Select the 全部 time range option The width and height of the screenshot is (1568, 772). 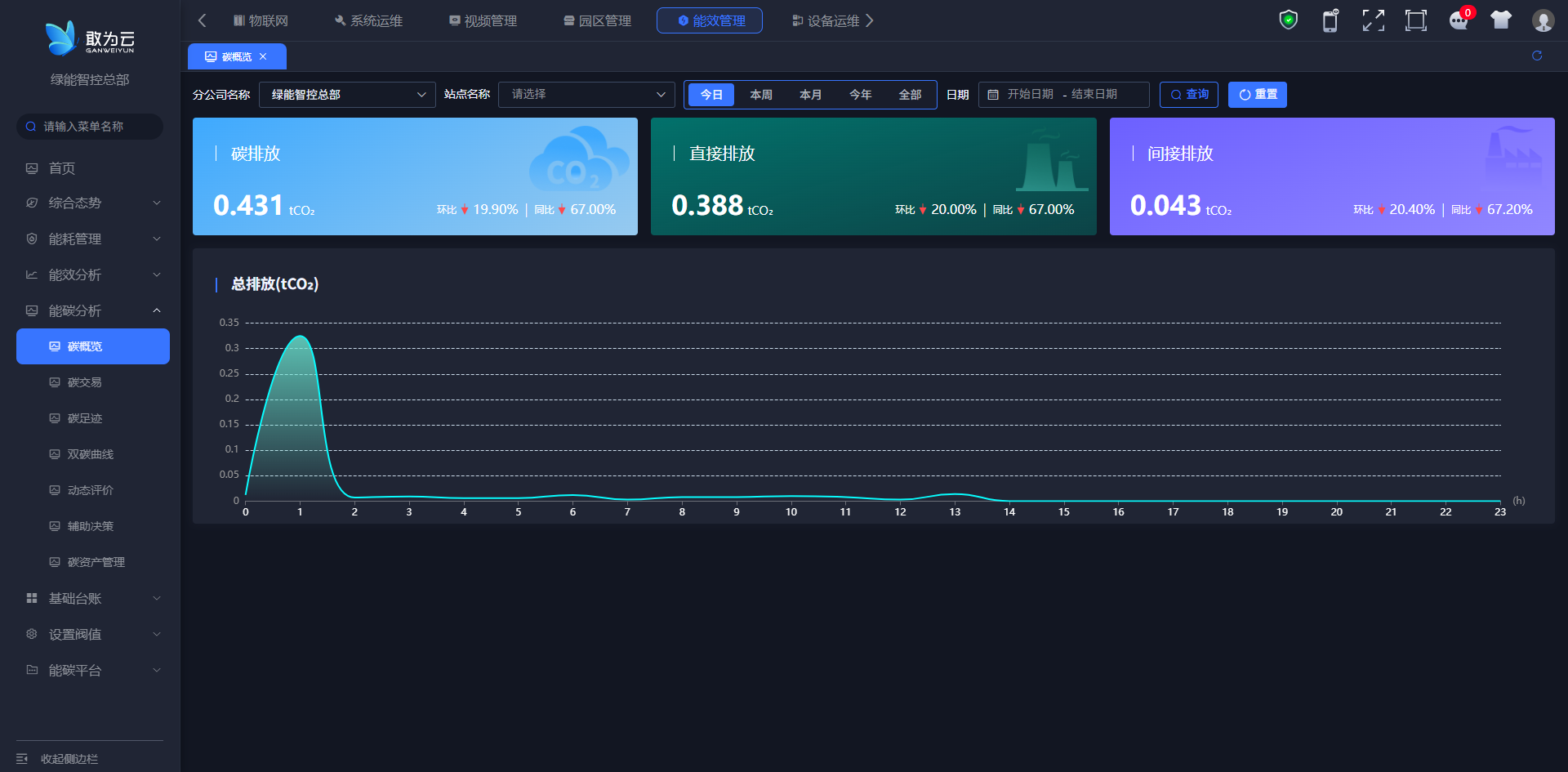[x=910, y=95]
